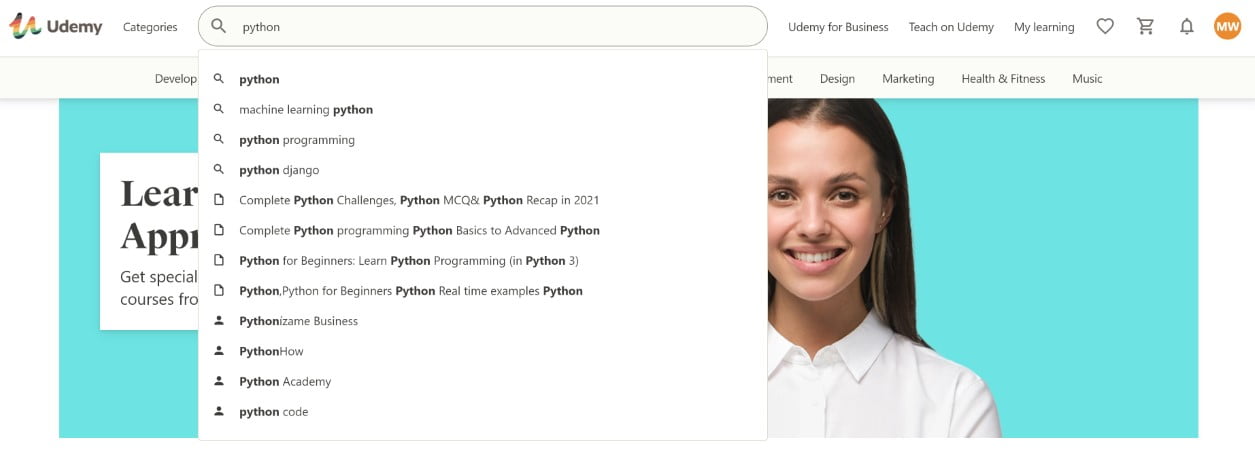Click document icon beside 'Python Real time examples' course
The height and width of the screenshot is (457, 1255).
pyautogui.click(x=219, y=291)
